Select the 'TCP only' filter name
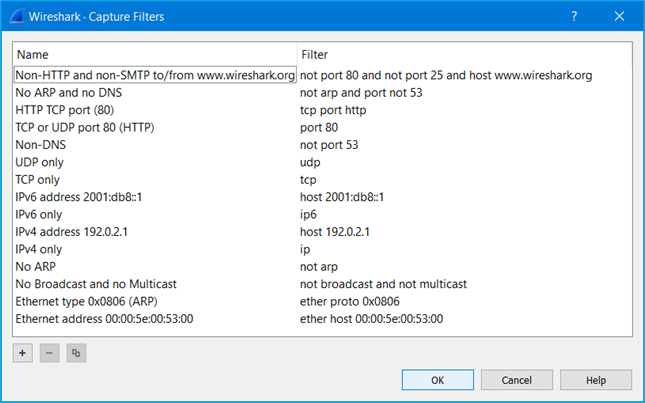645x403 pixels. pyautogui.click(x=37, y=180)
